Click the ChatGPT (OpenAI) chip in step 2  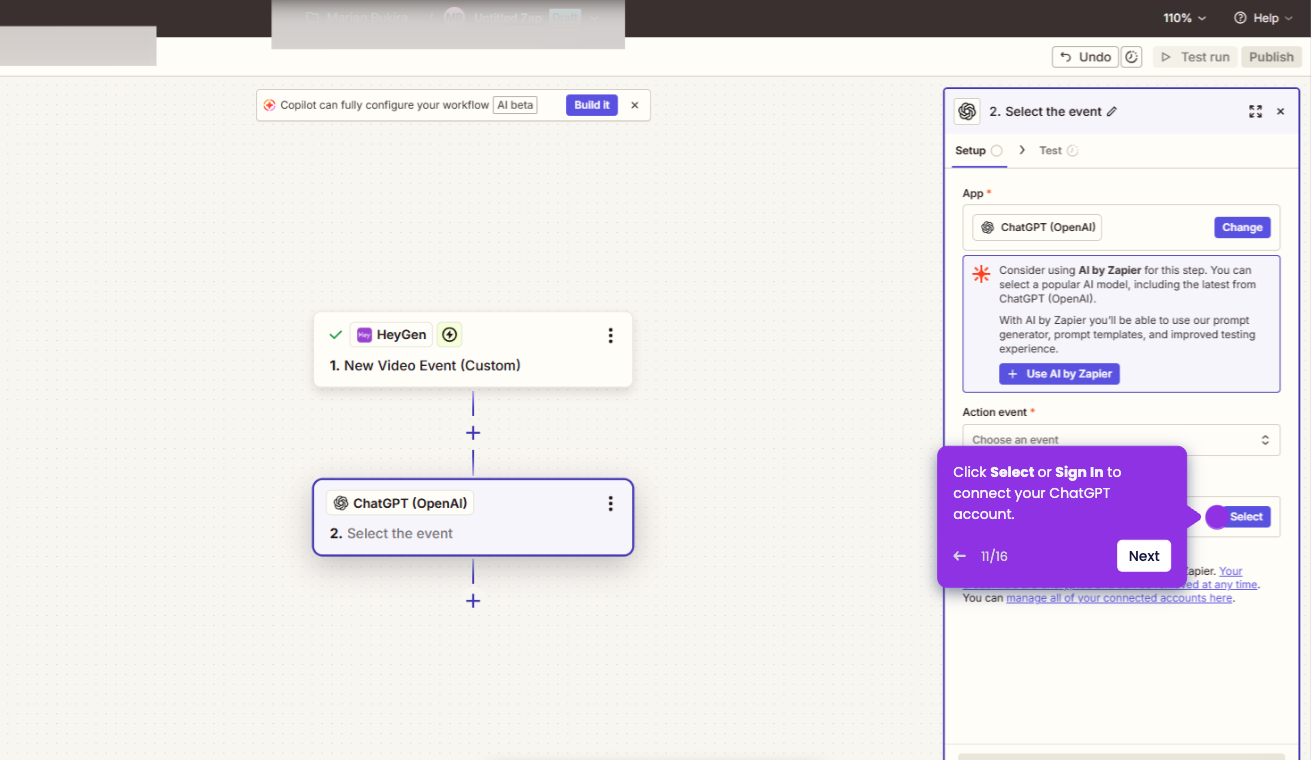pos(400,503)
